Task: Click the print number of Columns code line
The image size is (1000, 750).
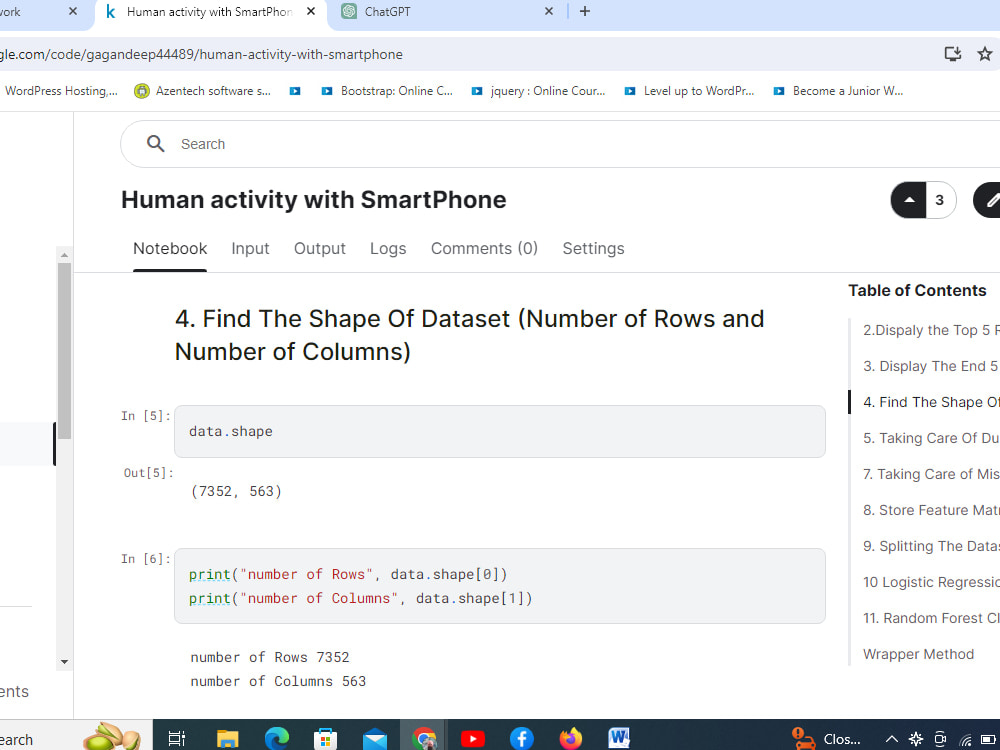Action: [x=360, y=598]
